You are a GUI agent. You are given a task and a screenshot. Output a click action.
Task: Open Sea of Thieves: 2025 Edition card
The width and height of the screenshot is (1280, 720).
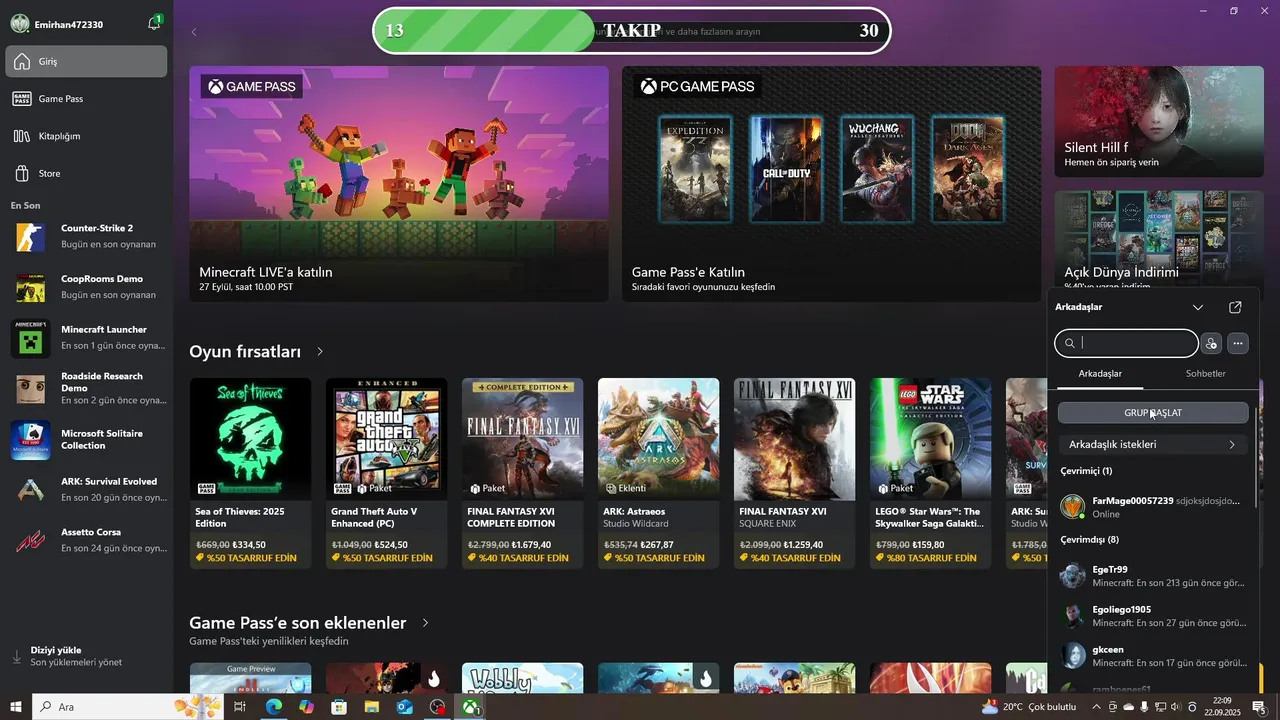(250, 473)
